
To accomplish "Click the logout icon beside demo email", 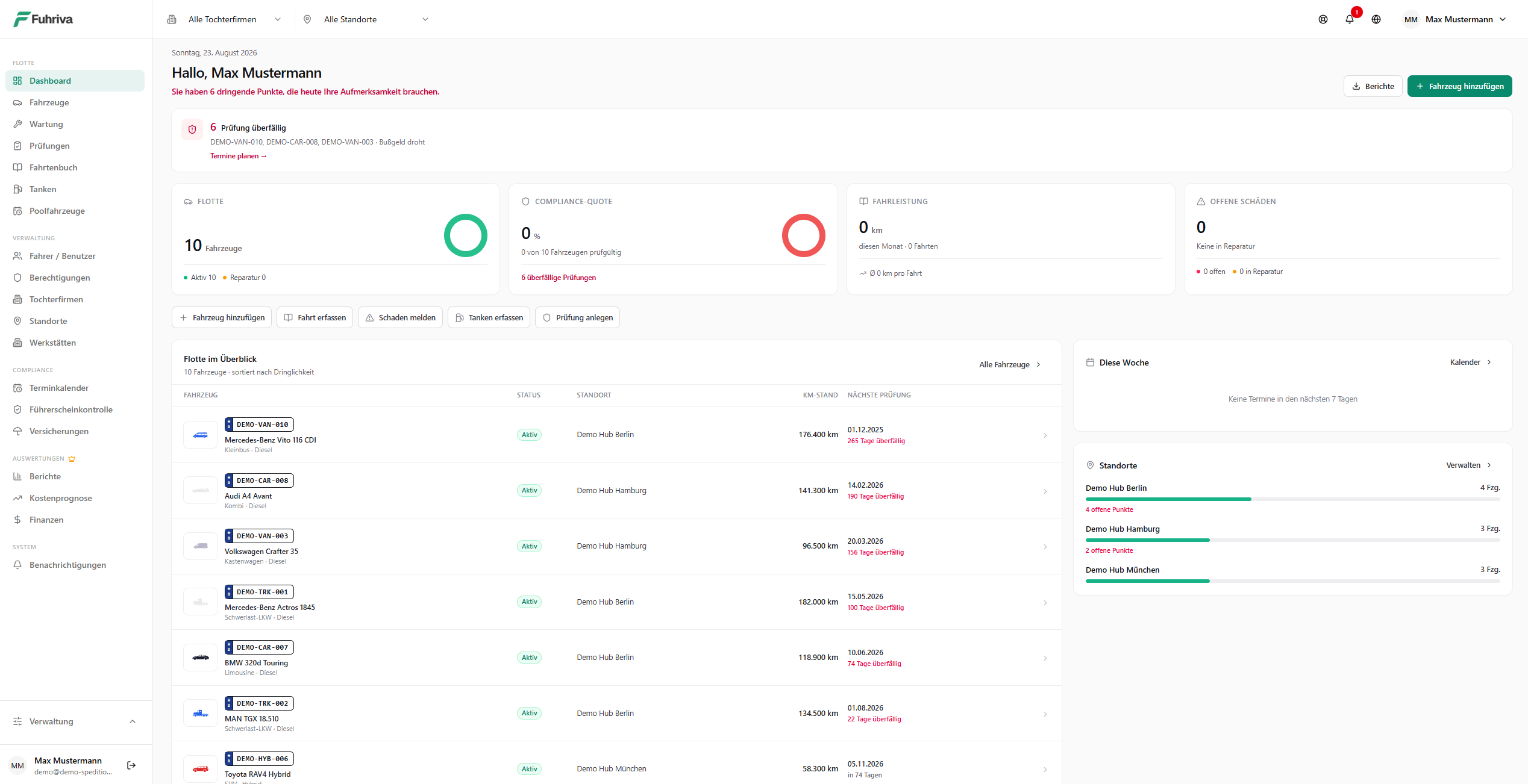I will 131,765.
